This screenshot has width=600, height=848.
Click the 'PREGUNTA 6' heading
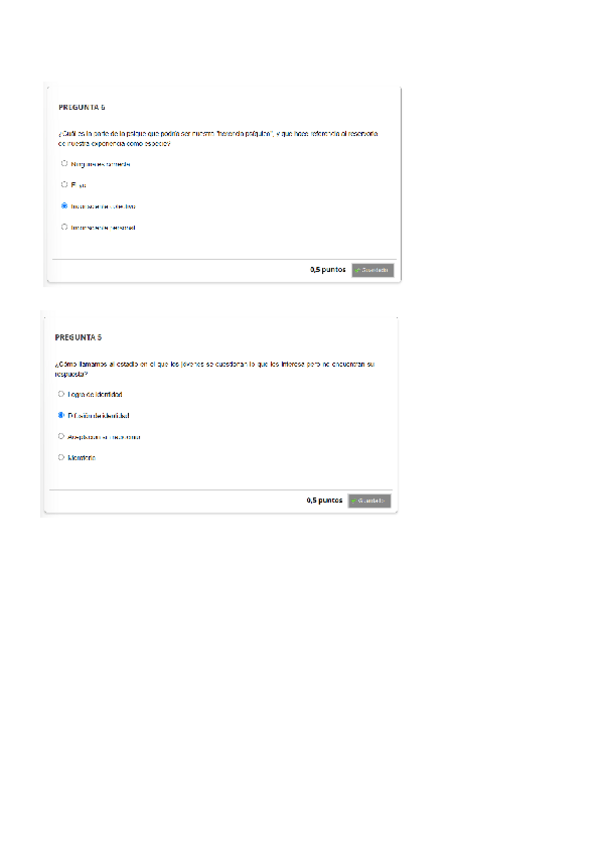coord(82,108)
